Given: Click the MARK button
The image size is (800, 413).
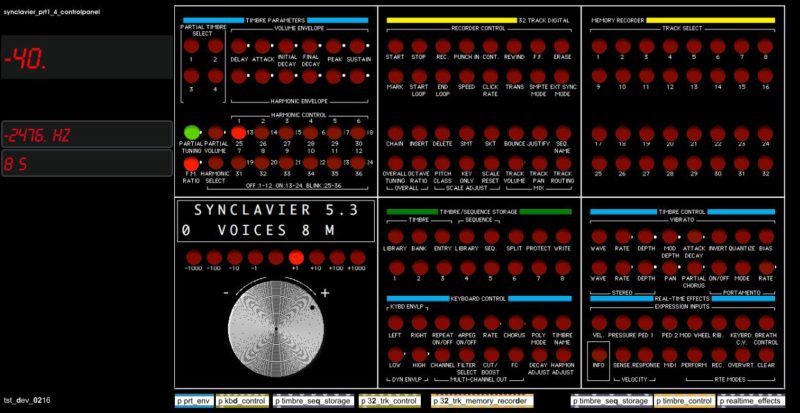Looking at the screenshot, I should coord(395,76).
